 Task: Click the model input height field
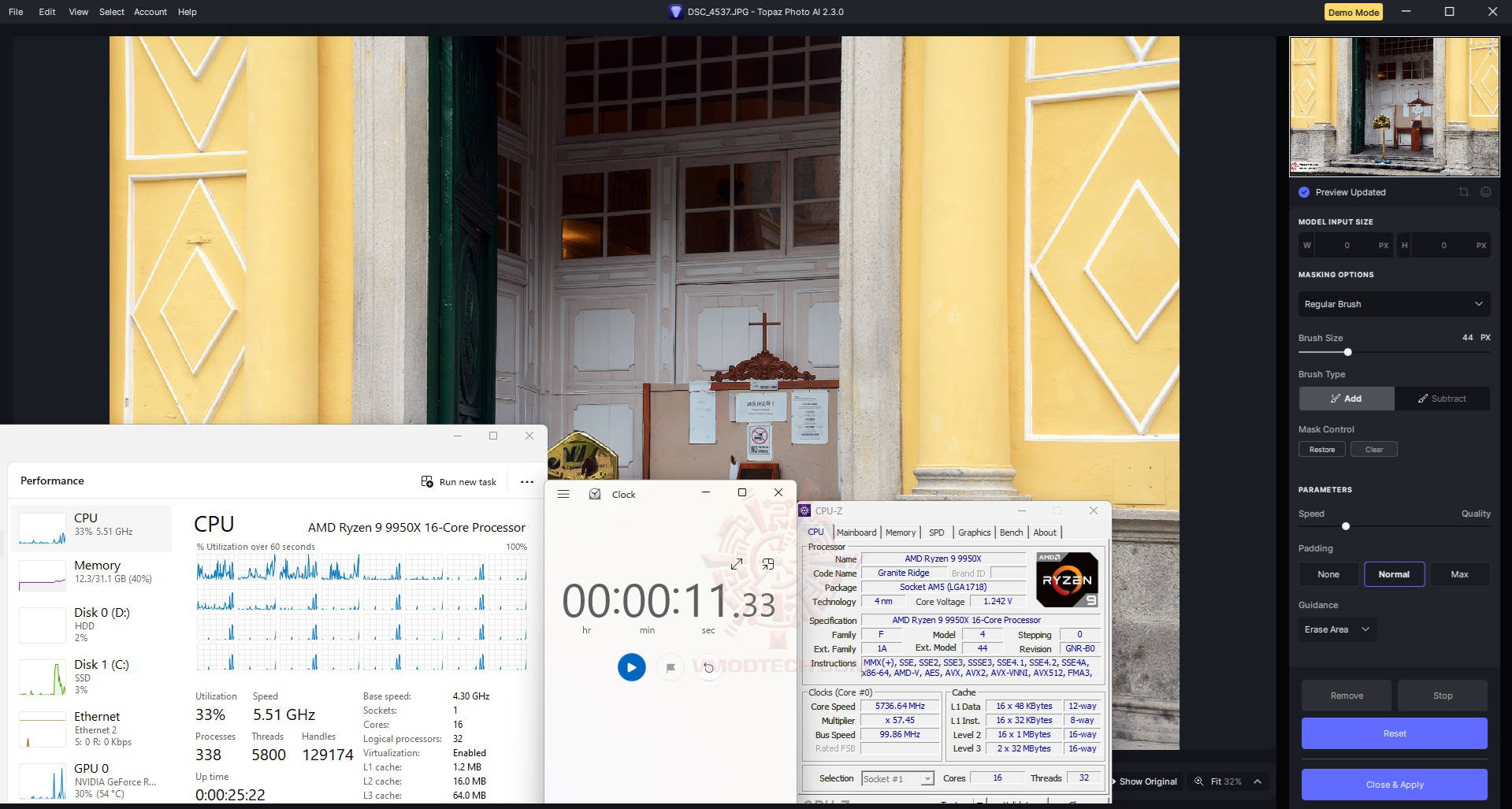pos(1443,246)
